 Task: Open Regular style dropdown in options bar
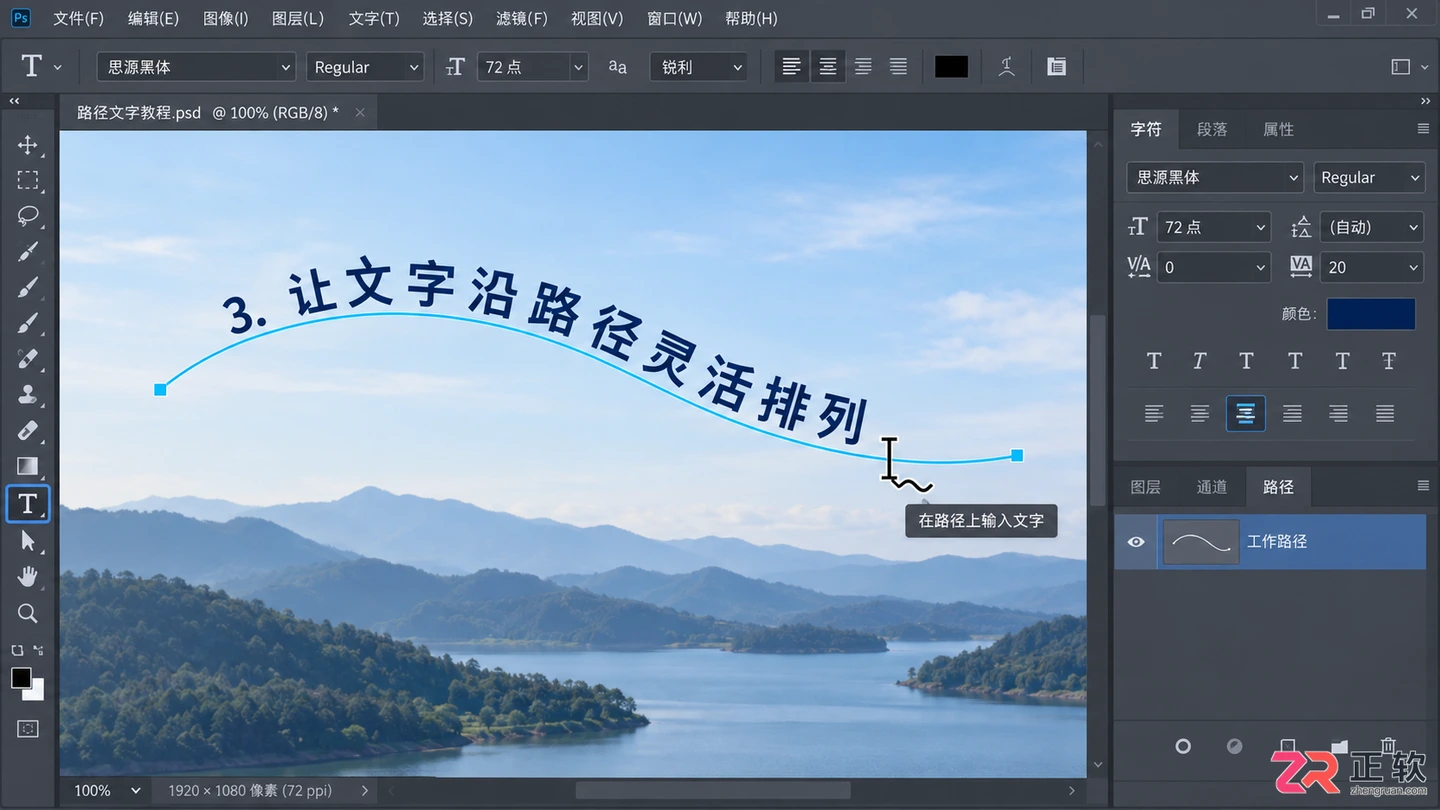pos(365,67)
